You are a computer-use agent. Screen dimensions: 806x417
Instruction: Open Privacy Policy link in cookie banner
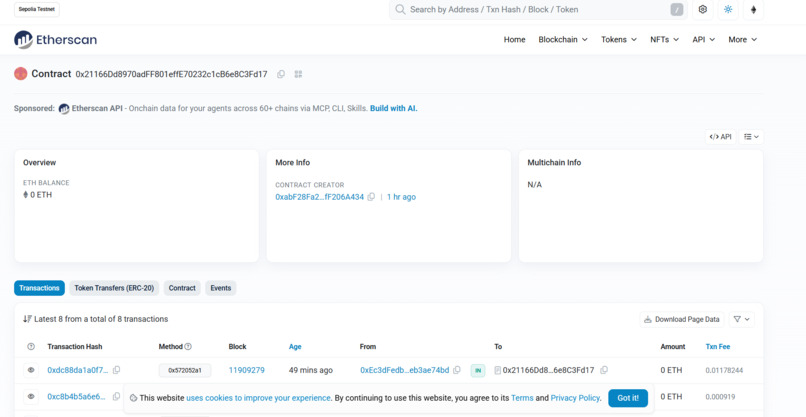coord(575,398)
